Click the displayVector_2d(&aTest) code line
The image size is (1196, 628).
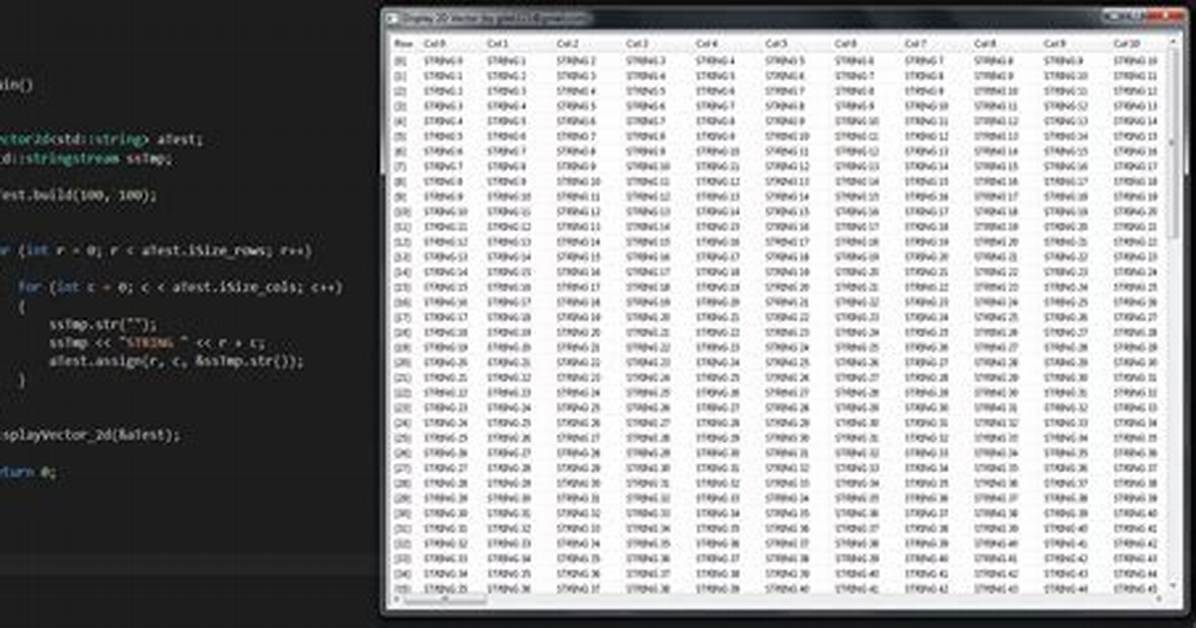point(90,435)
